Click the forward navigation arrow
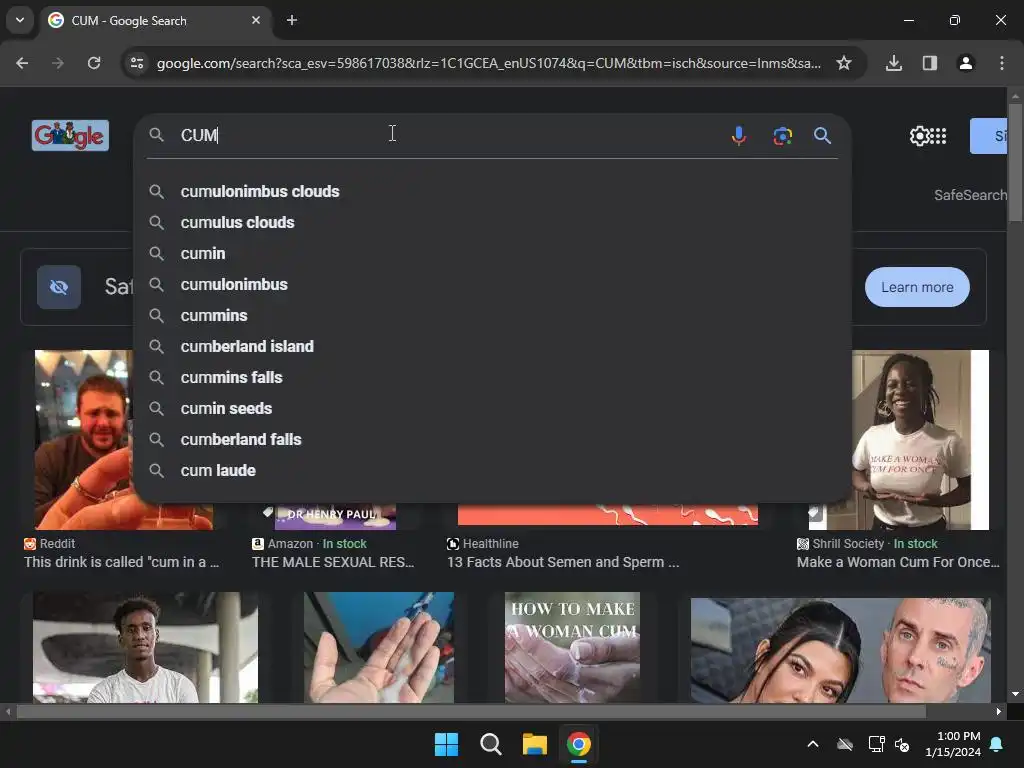 click(x=58, y=63)
